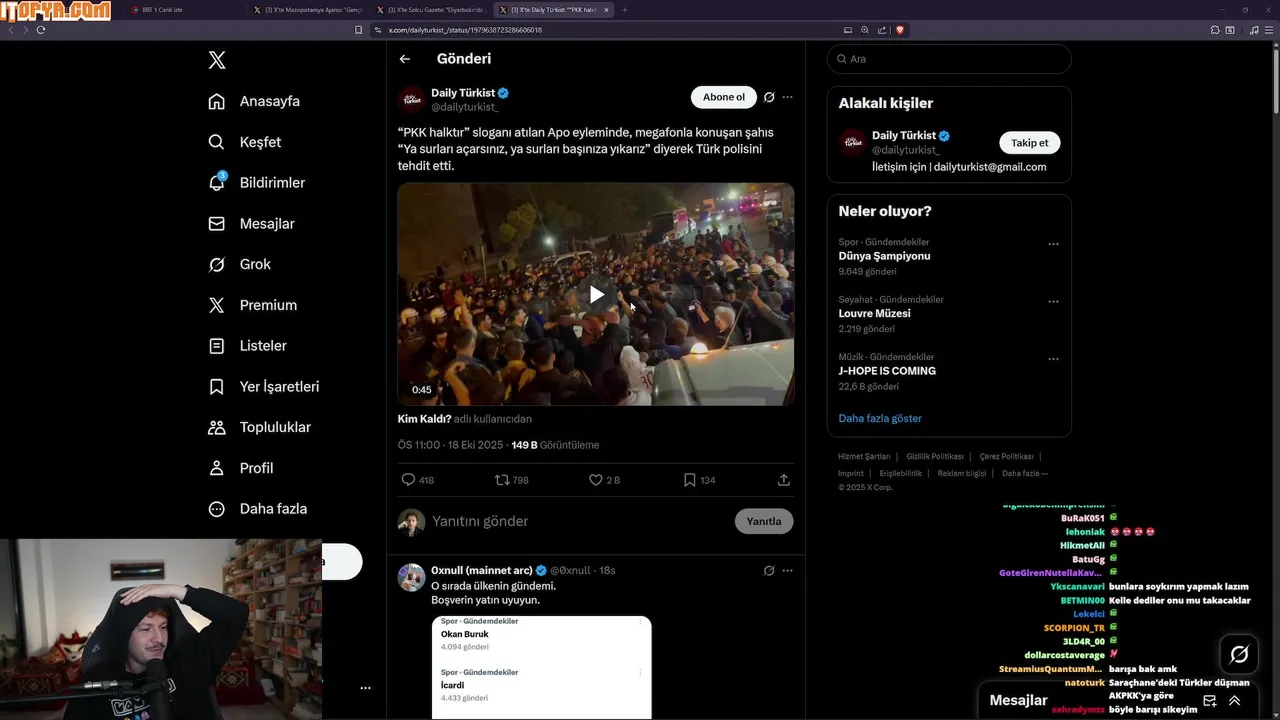Click share icon on the post
1280x720 pixels.
point(784,480)
